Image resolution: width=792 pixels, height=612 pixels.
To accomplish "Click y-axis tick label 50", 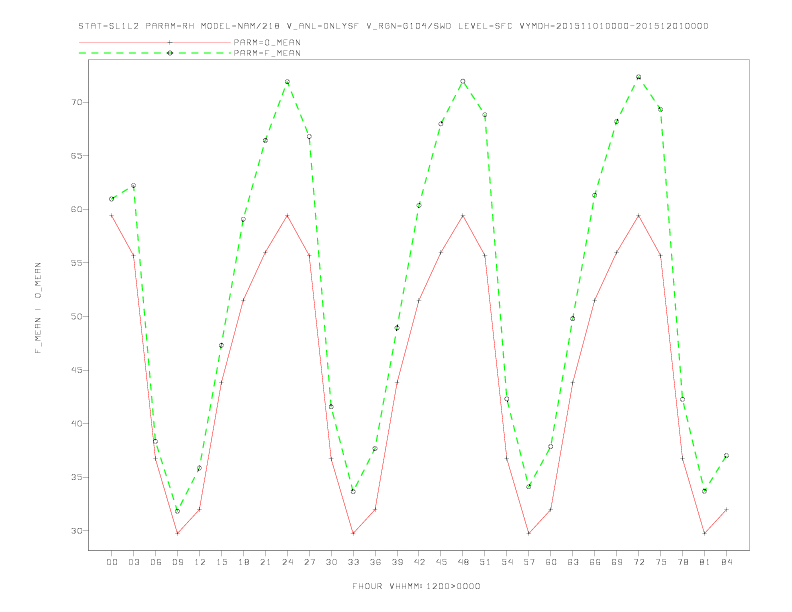I will (x=76, y=317).
